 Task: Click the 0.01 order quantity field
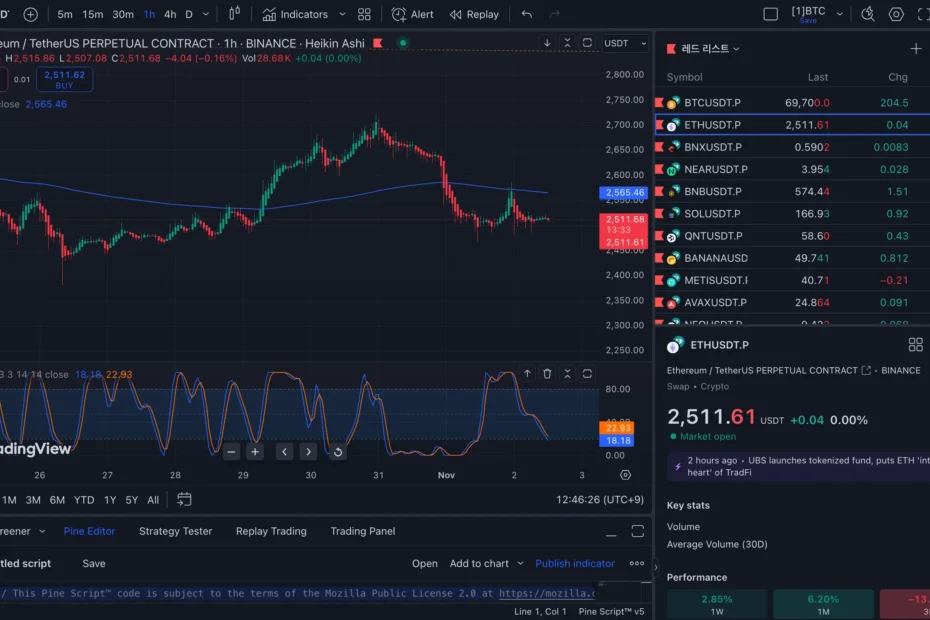[22, 80]
